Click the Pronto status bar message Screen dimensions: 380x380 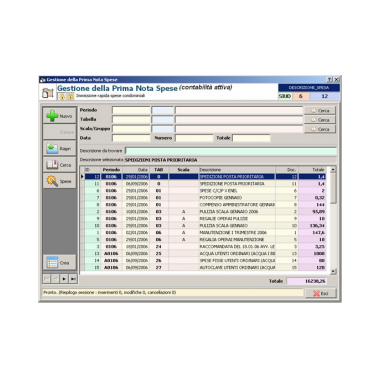coord(173,293)
